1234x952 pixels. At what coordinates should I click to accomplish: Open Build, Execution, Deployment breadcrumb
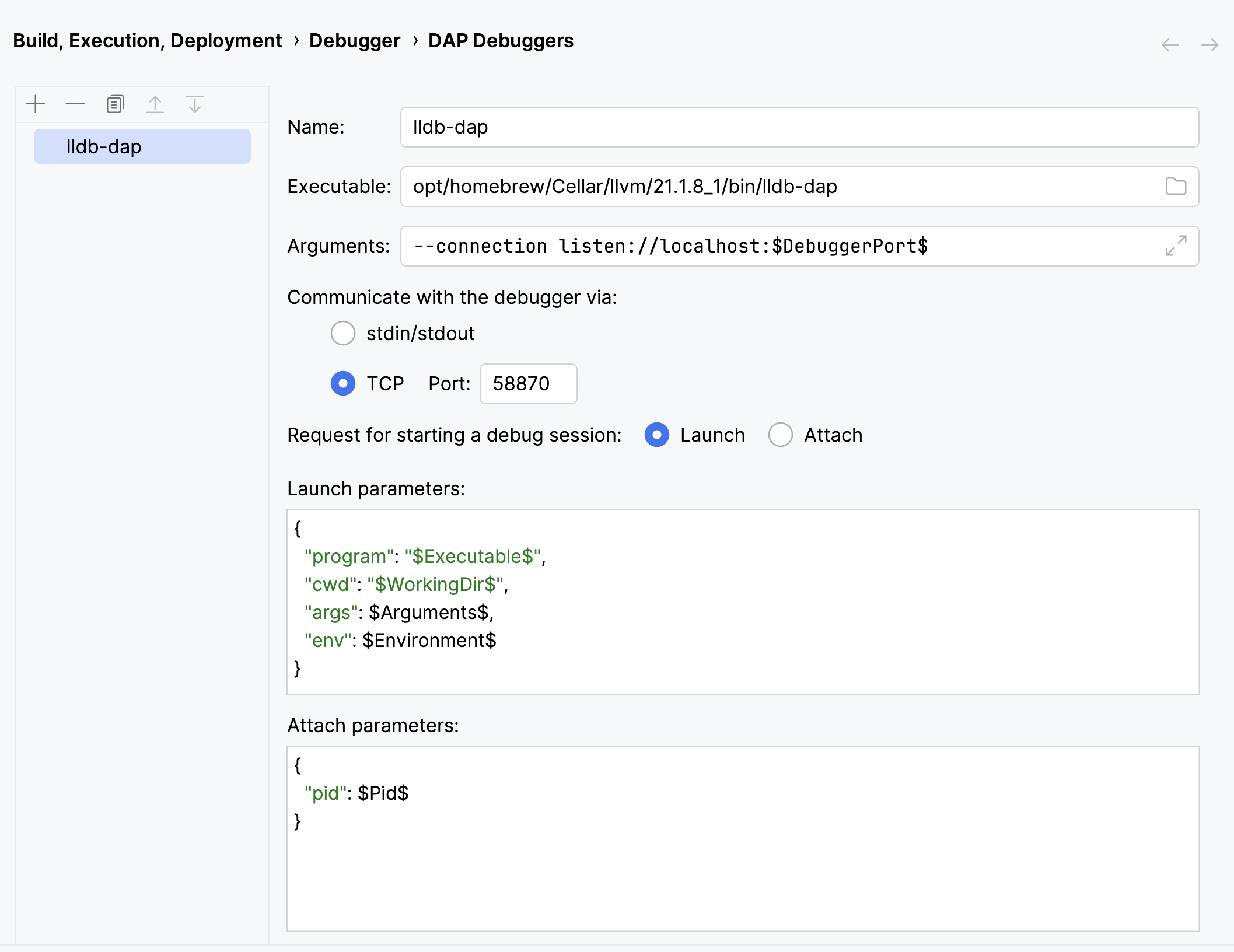(x=148, y=41)
